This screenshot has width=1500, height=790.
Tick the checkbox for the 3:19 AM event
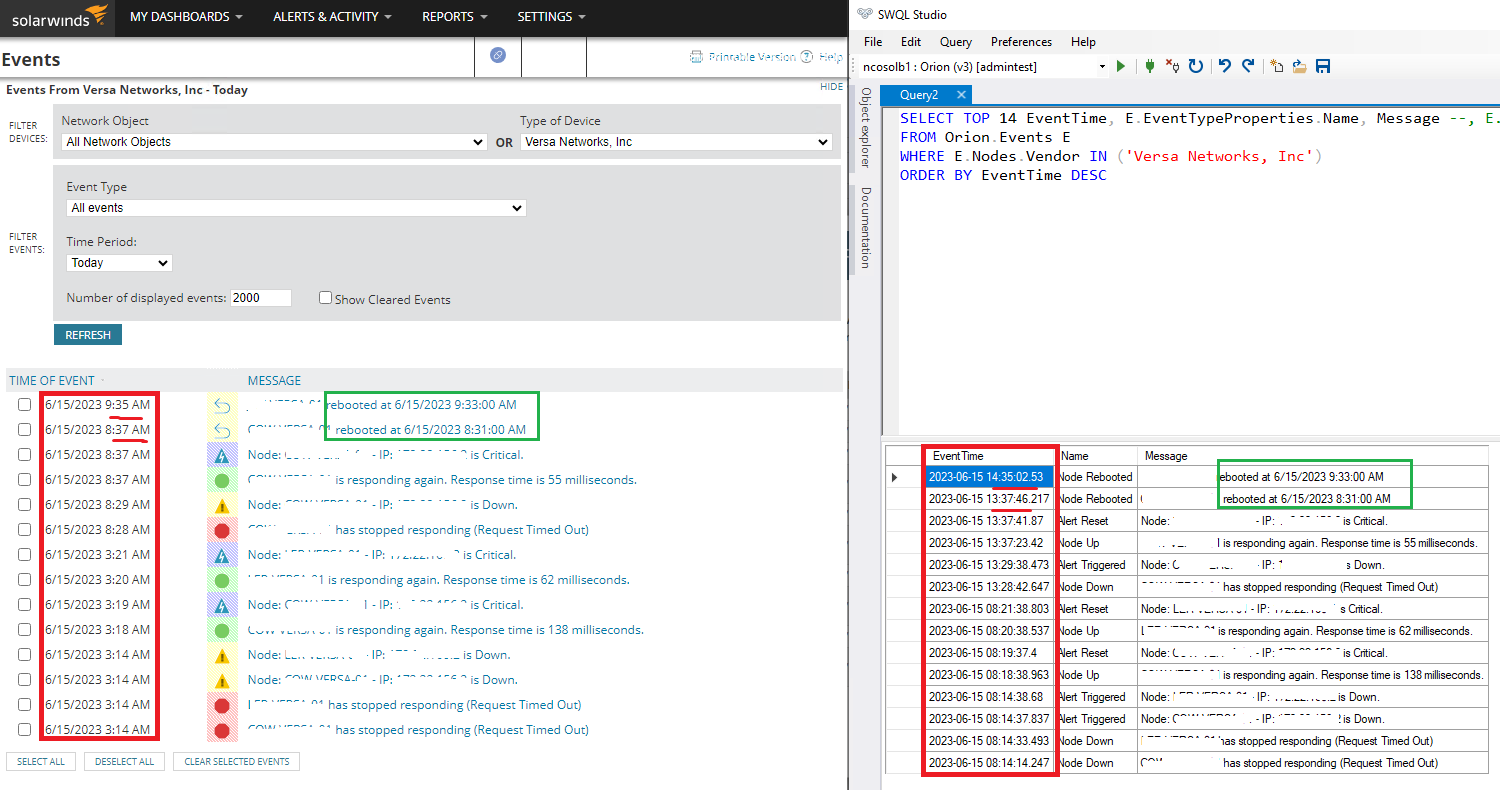(24, 605)
